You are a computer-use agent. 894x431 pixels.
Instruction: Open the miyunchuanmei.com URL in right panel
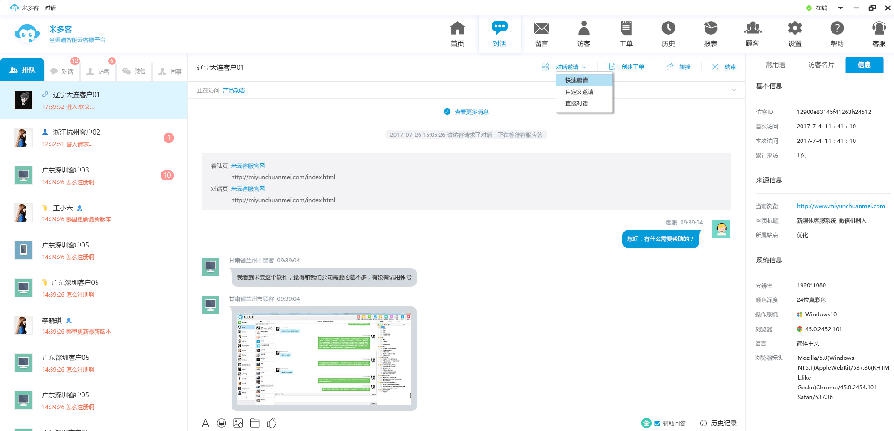point(841,206)
